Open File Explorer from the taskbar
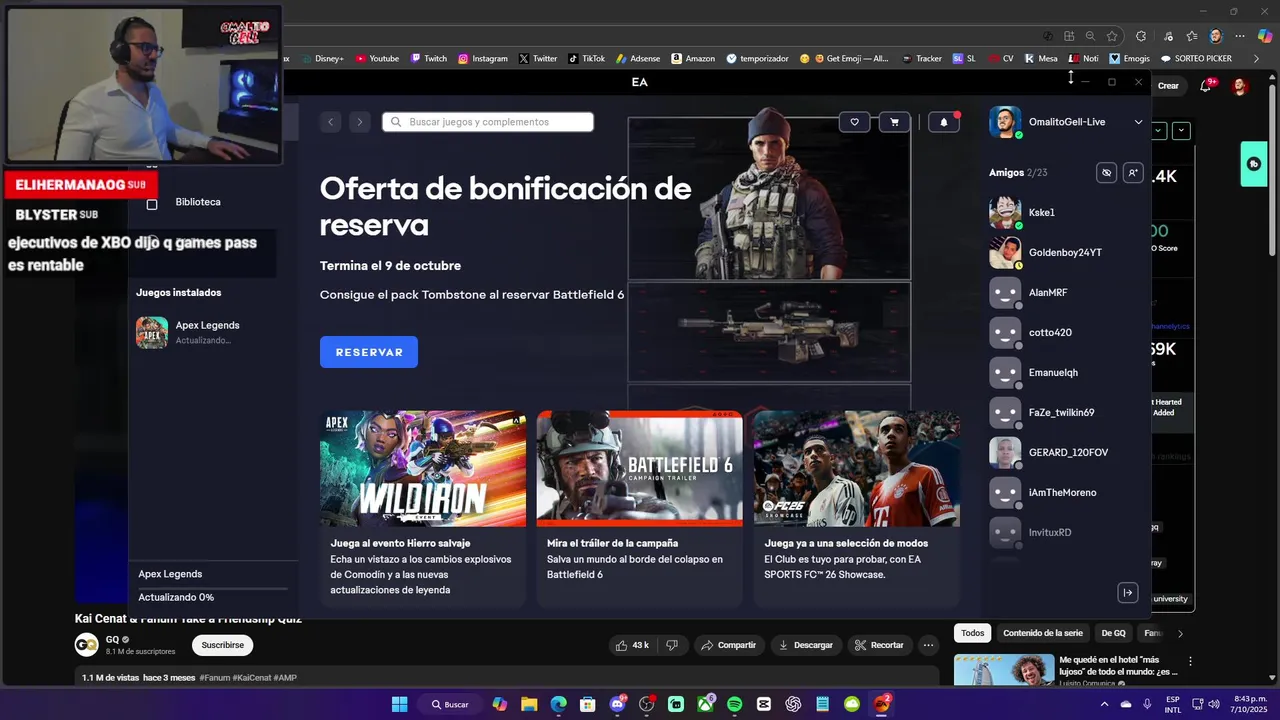The width and height of the screenshot is (1280, 720). tap(529, 704)
